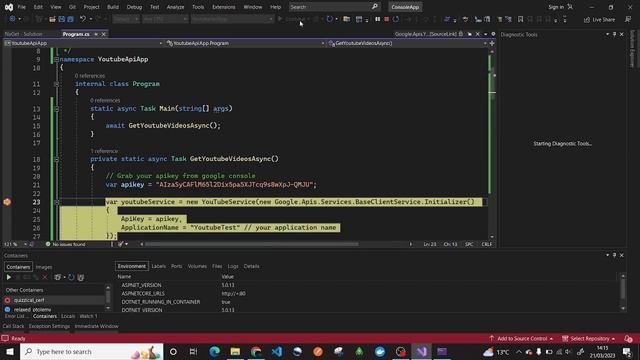Click the Visual Studio taskbar icon
Screen dimensions: 640x360
tap(421, 351)
